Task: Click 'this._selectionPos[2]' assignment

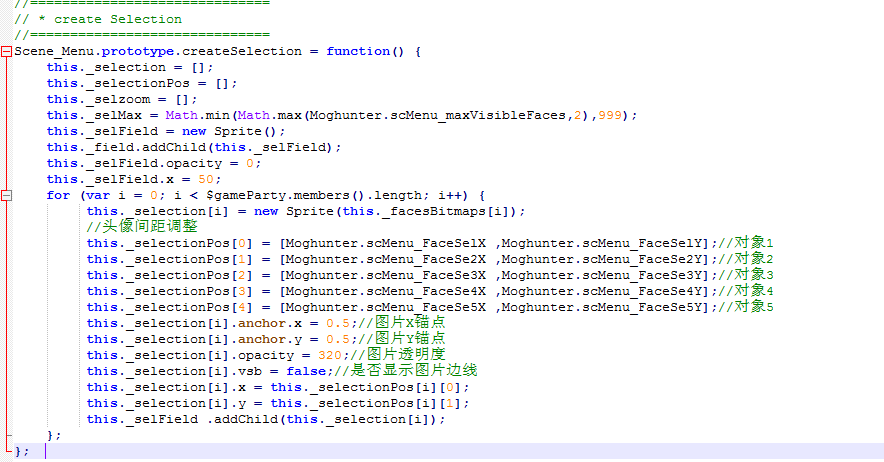Action: pos(170,275)
